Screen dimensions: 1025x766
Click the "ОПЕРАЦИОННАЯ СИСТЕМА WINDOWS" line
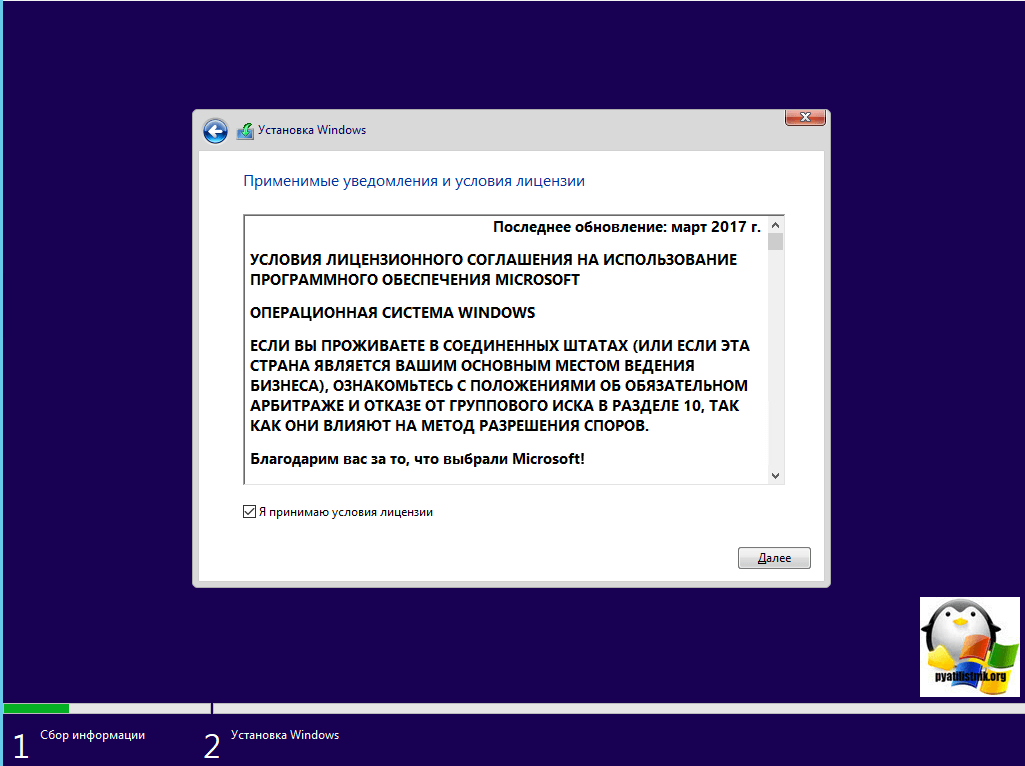point(392,312)
